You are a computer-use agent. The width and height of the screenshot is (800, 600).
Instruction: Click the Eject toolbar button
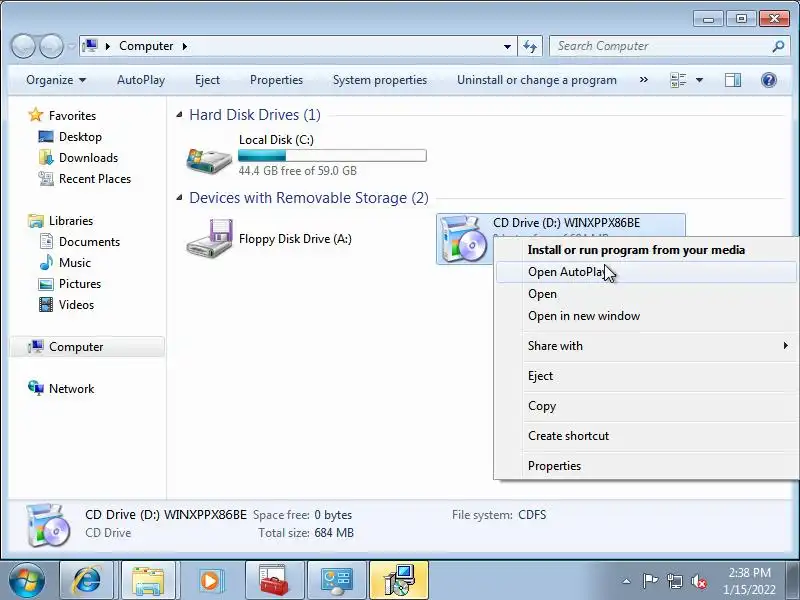(207, 80)
